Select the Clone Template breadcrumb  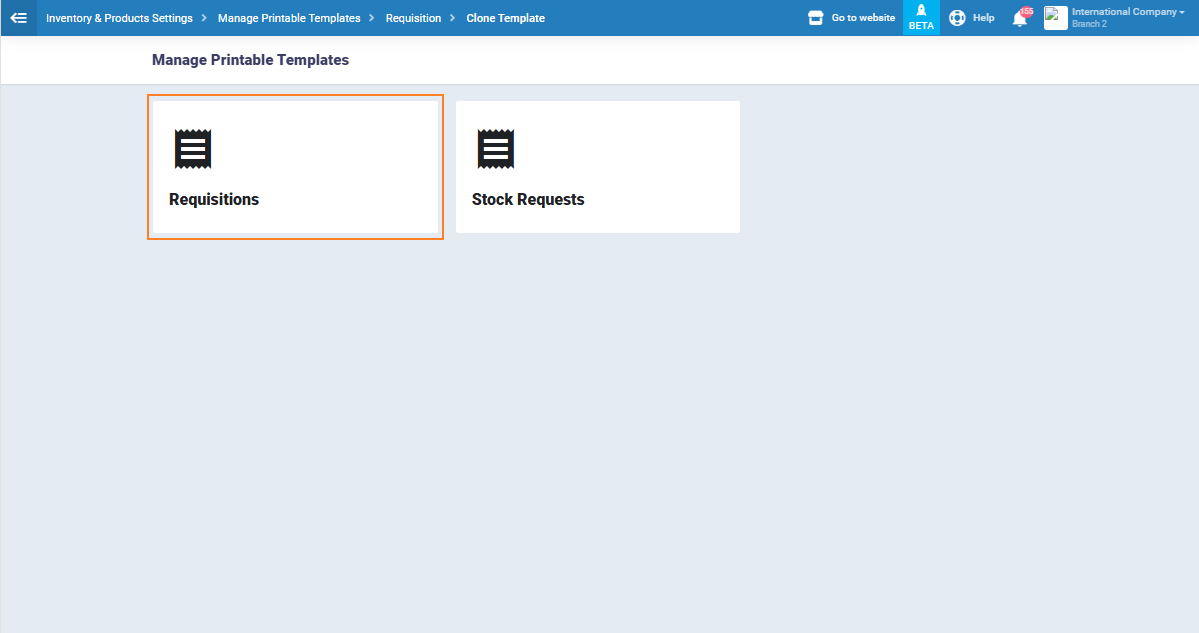[505, 18]
